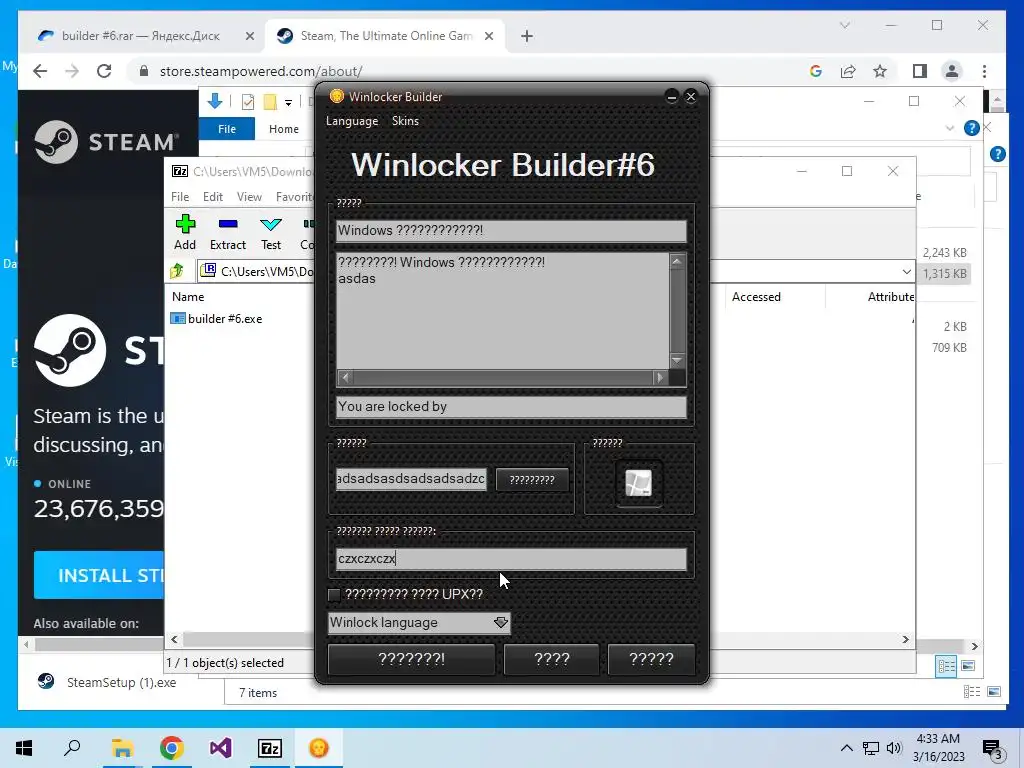1024x768 pixels.
Task: Bookmark the page with the star icon
Action: click(x=880, y=71)
